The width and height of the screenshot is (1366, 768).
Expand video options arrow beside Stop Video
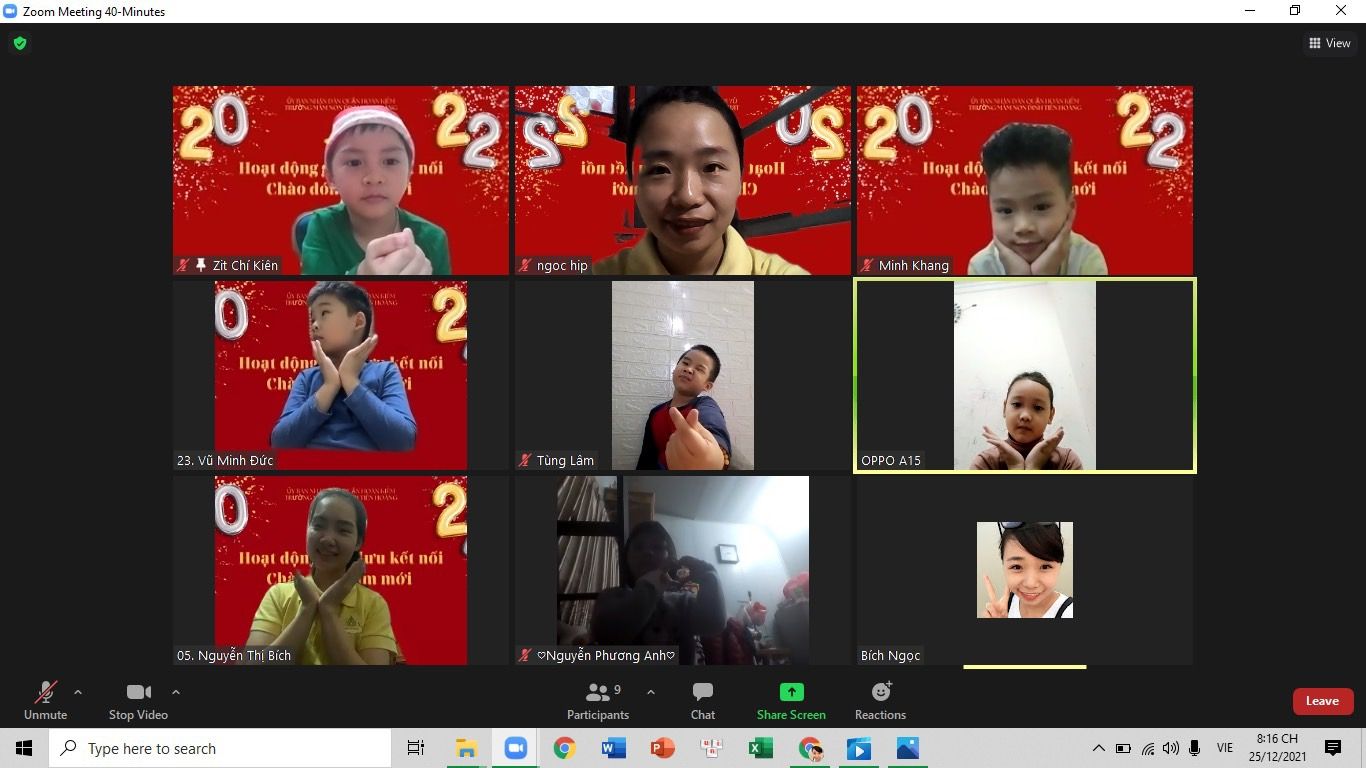coord(176,692)
